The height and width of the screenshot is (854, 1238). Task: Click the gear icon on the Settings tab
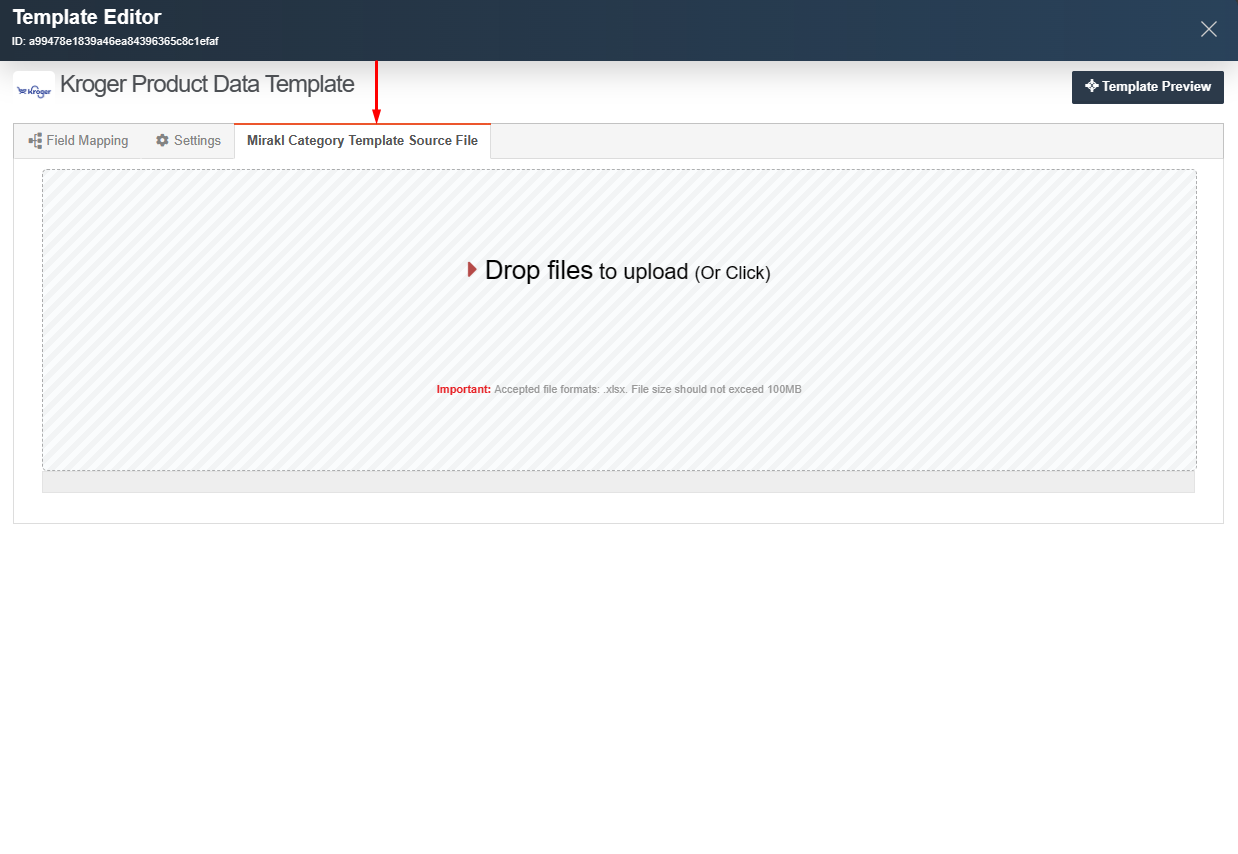[161, 140]
